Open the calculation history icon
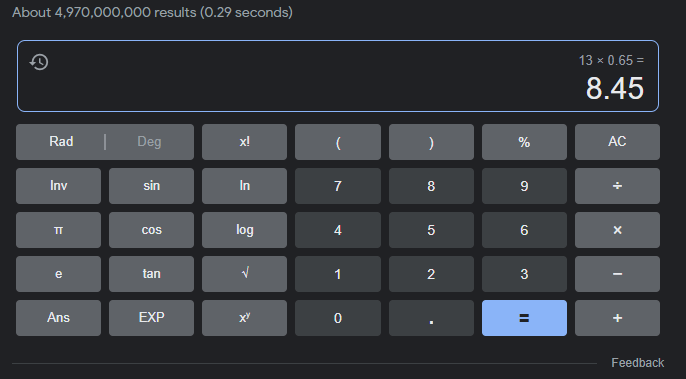This screenshot has height=379, width=686. coord(39,62)
